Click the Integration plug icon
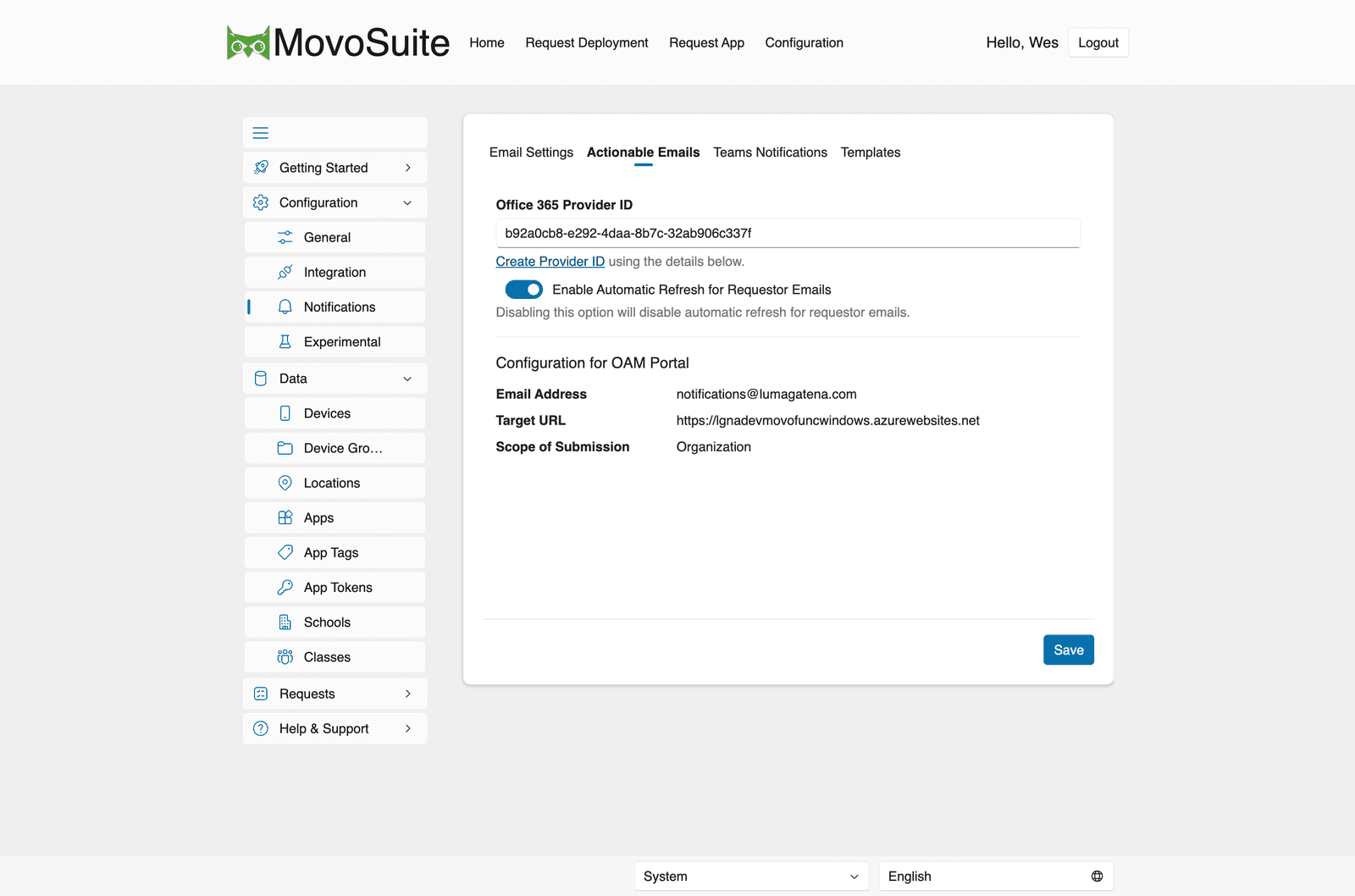The width and height of the screenshot is (1355, 896). [285, 272]
